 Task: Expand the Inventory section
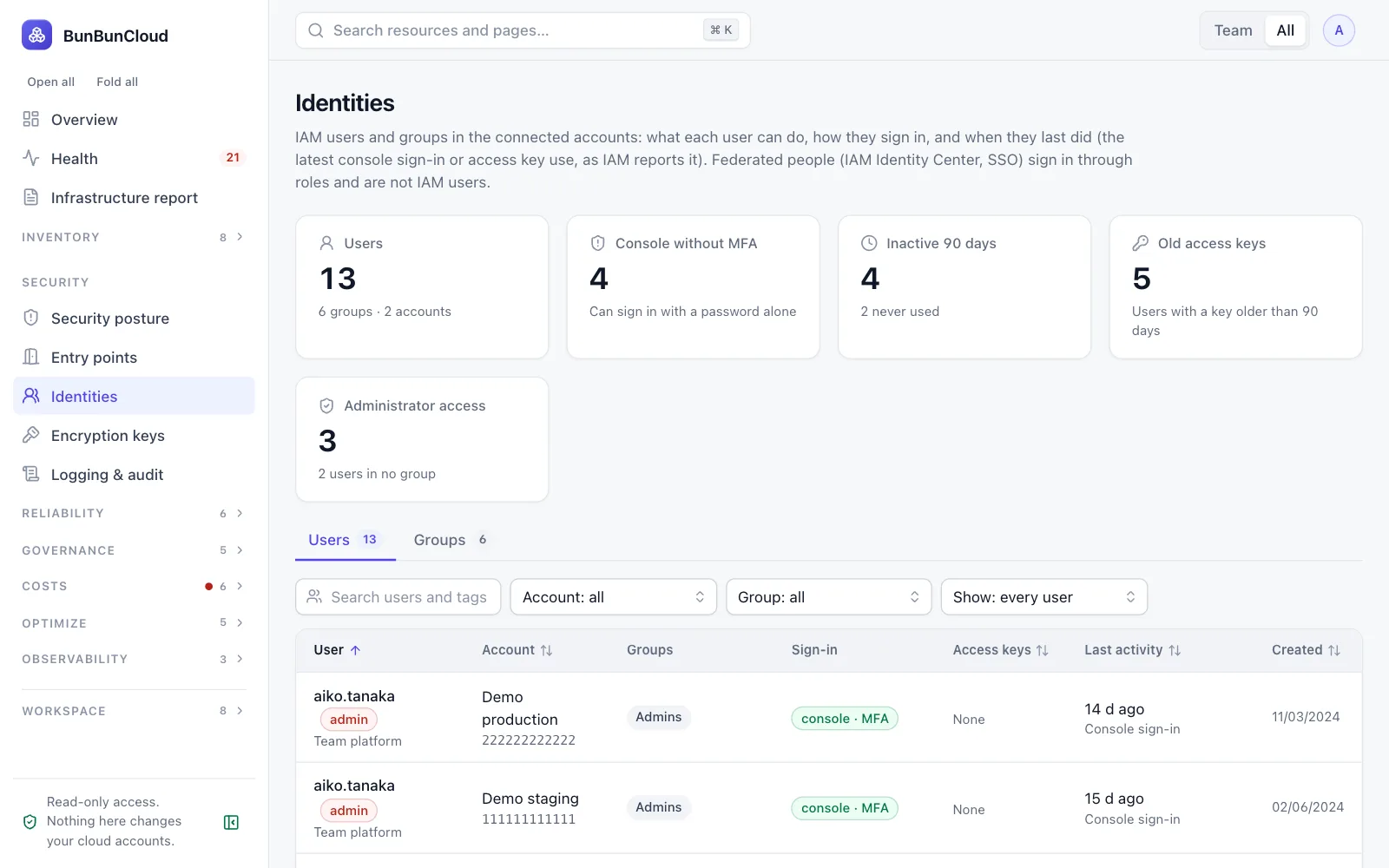point(134,237)
